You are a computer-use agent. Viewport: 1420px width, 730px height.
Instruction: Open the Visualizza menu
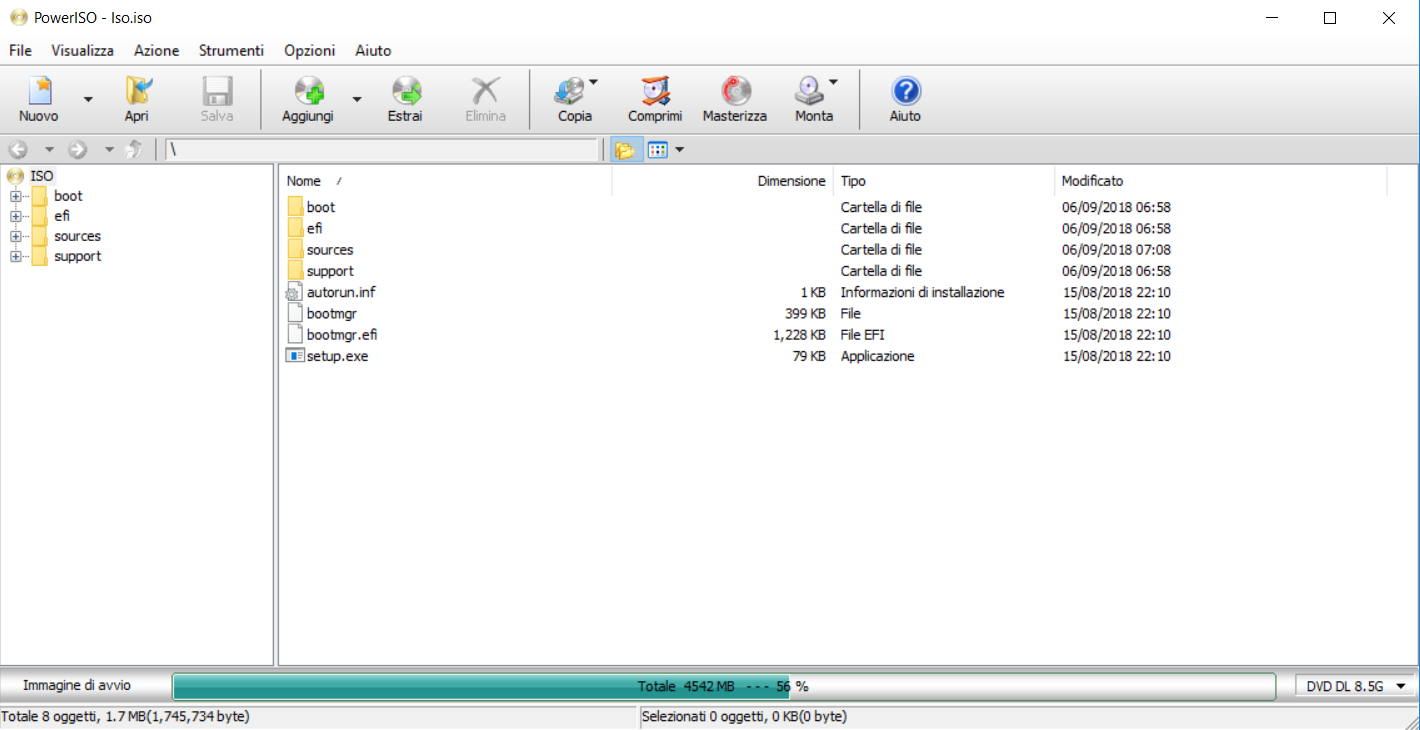tap(83, 50)
